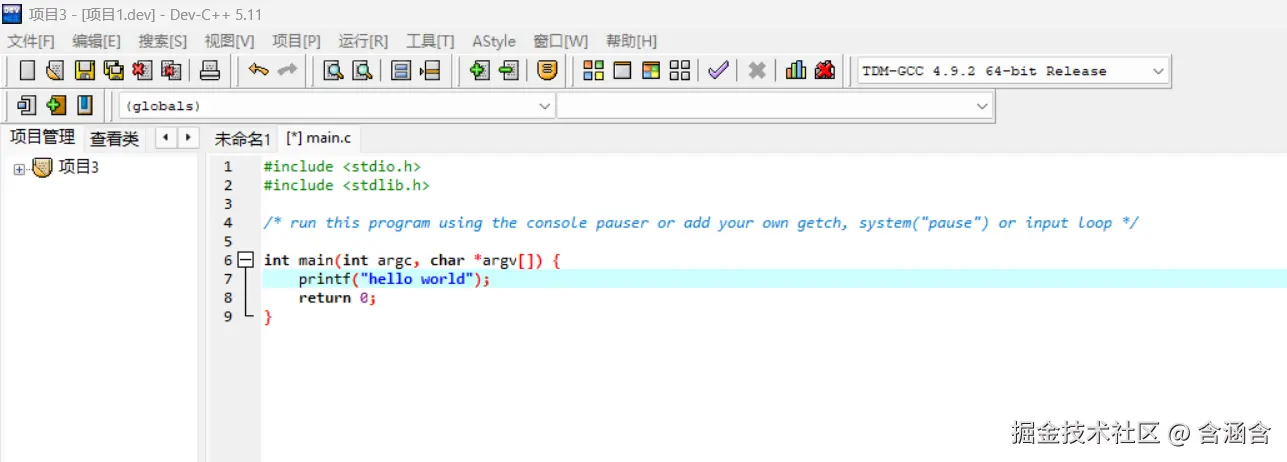Open the 文件[F] menu
Image resolution: width=1287 pixels, height=462 pixels.
[31, 41]
